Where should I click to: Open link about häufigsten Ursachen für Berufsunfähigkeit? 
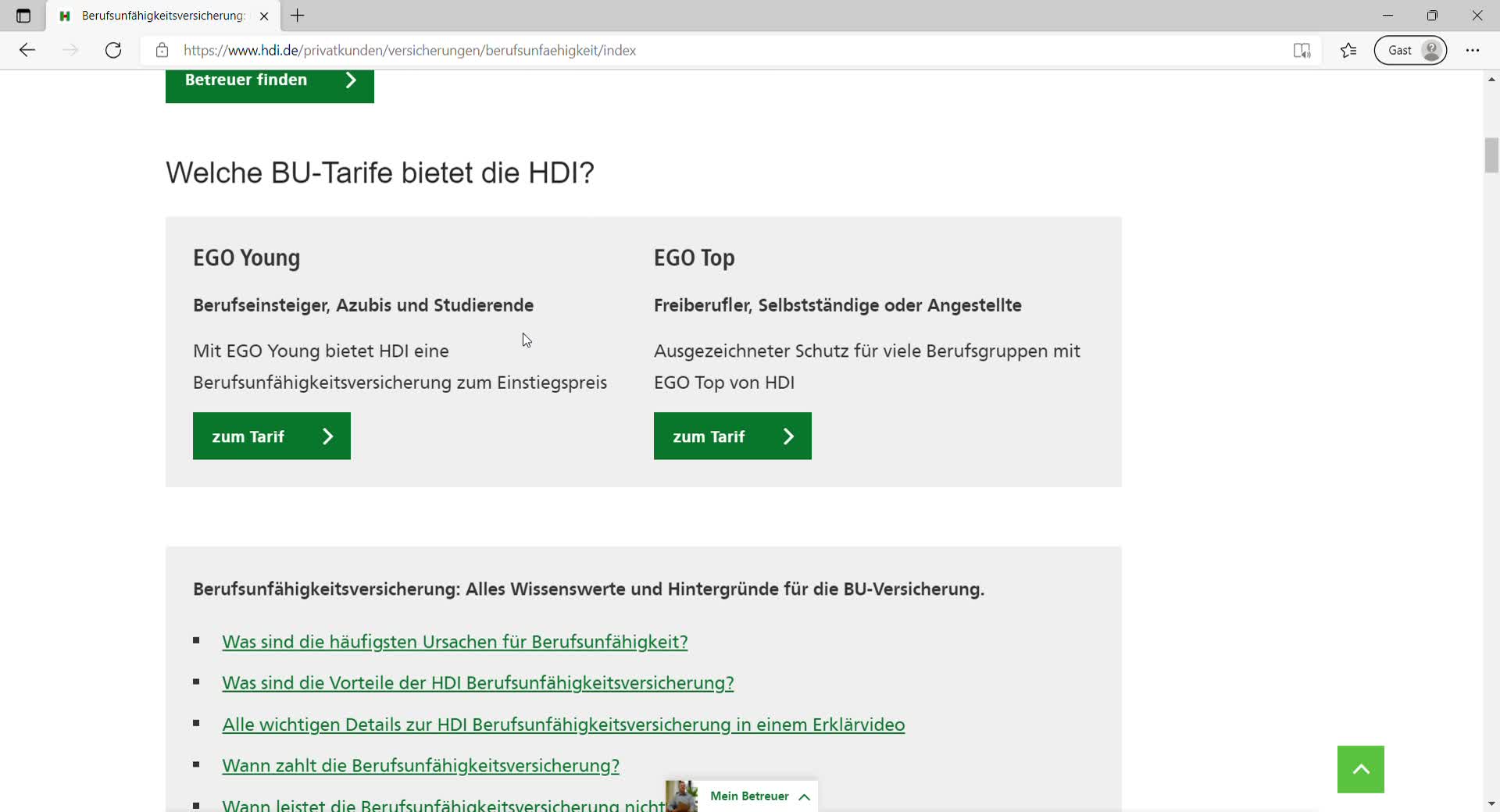455,642
